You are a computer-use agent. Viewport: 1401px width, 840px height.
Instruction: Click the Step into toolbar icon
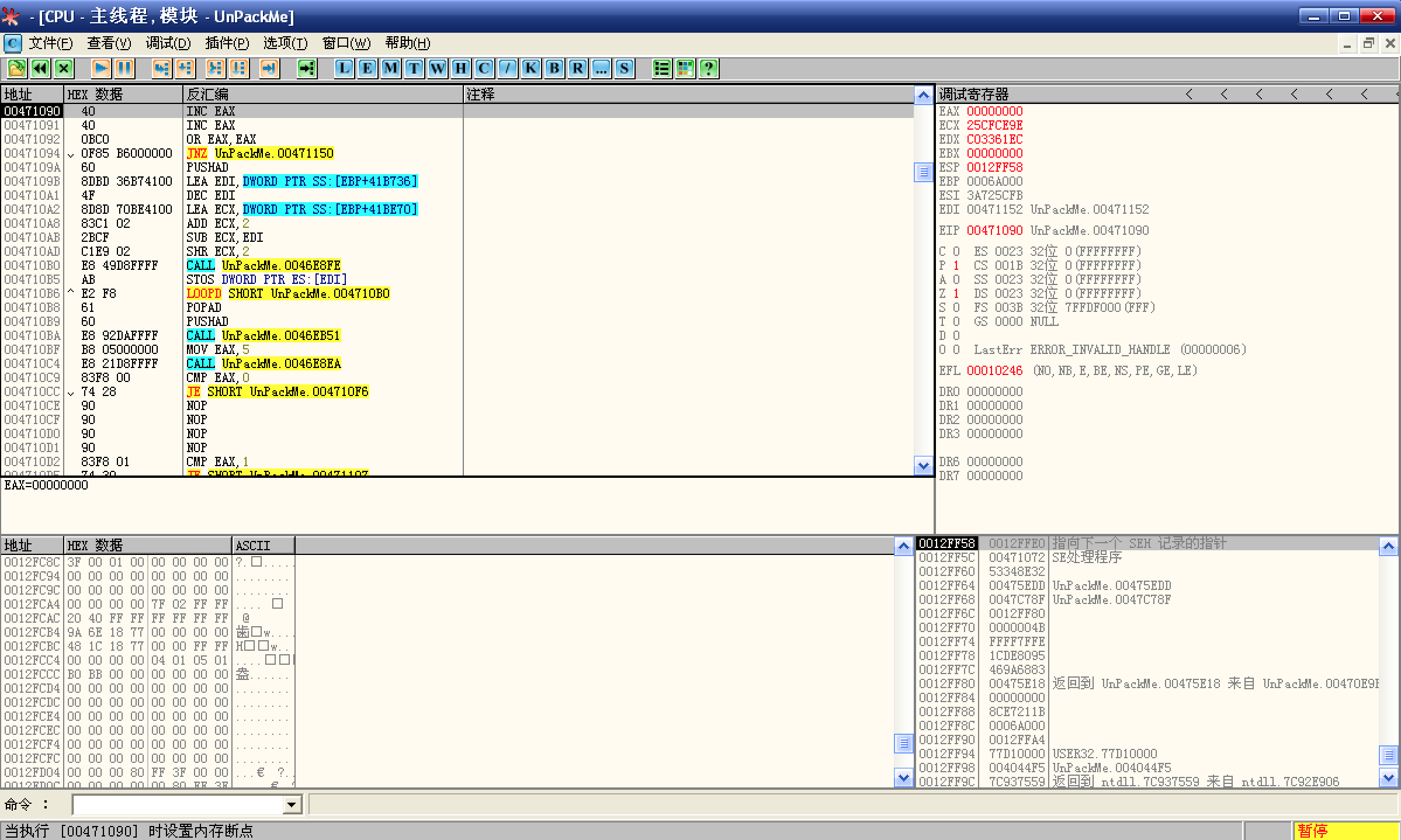(x=161, y=68)
